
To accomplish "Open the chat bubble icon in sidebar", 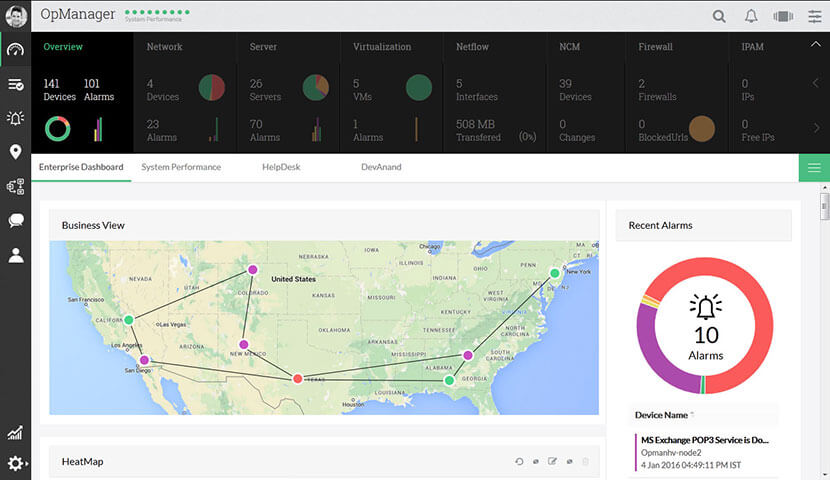I will 15,221.
